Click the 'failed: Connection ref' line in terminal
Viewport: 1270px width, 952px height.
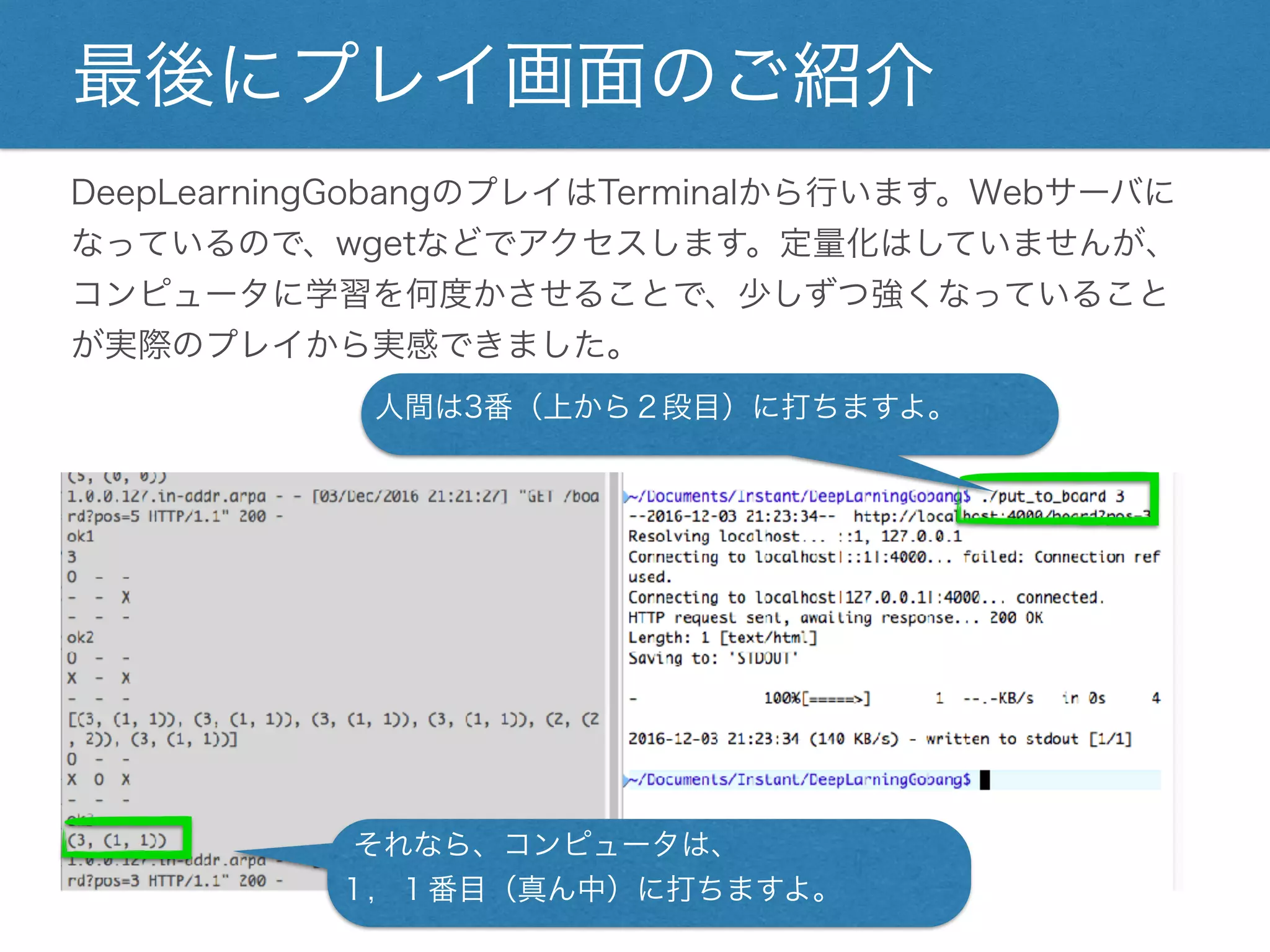[894, 557]
